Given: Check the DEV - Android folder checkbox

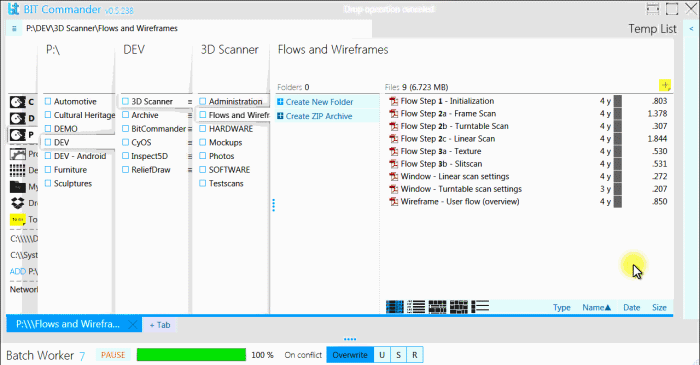Looking at the screenshot, I should click(x=48, y=156).
